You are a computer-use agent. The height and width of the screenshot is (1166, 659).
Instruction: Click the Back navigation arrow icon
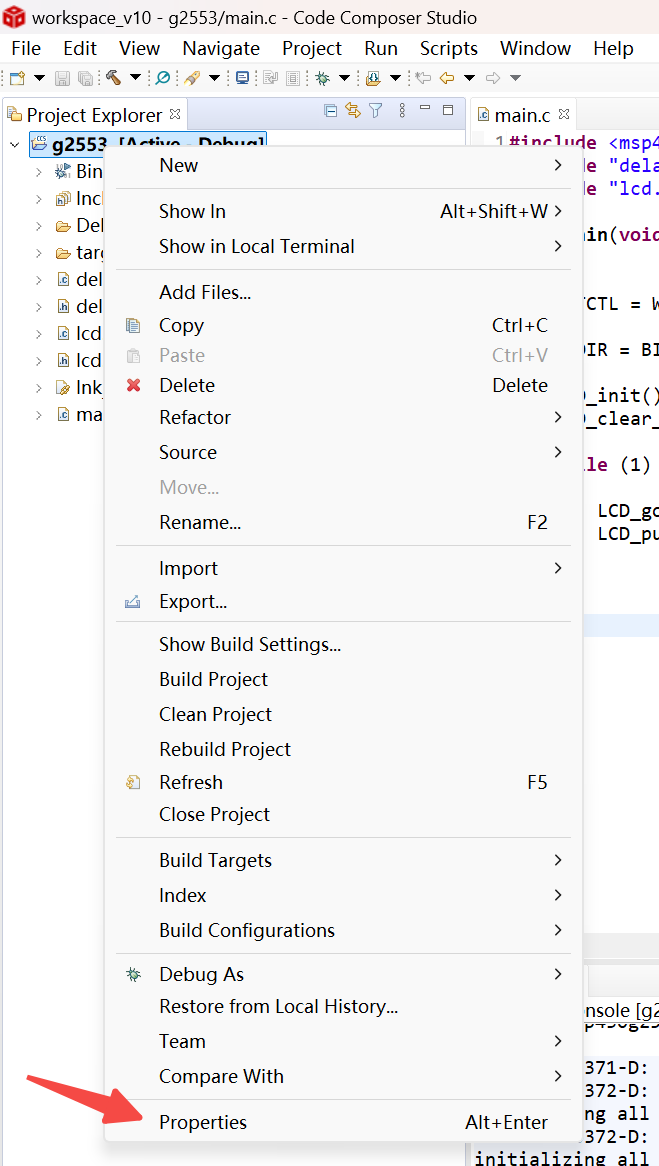tap(447, 77)
